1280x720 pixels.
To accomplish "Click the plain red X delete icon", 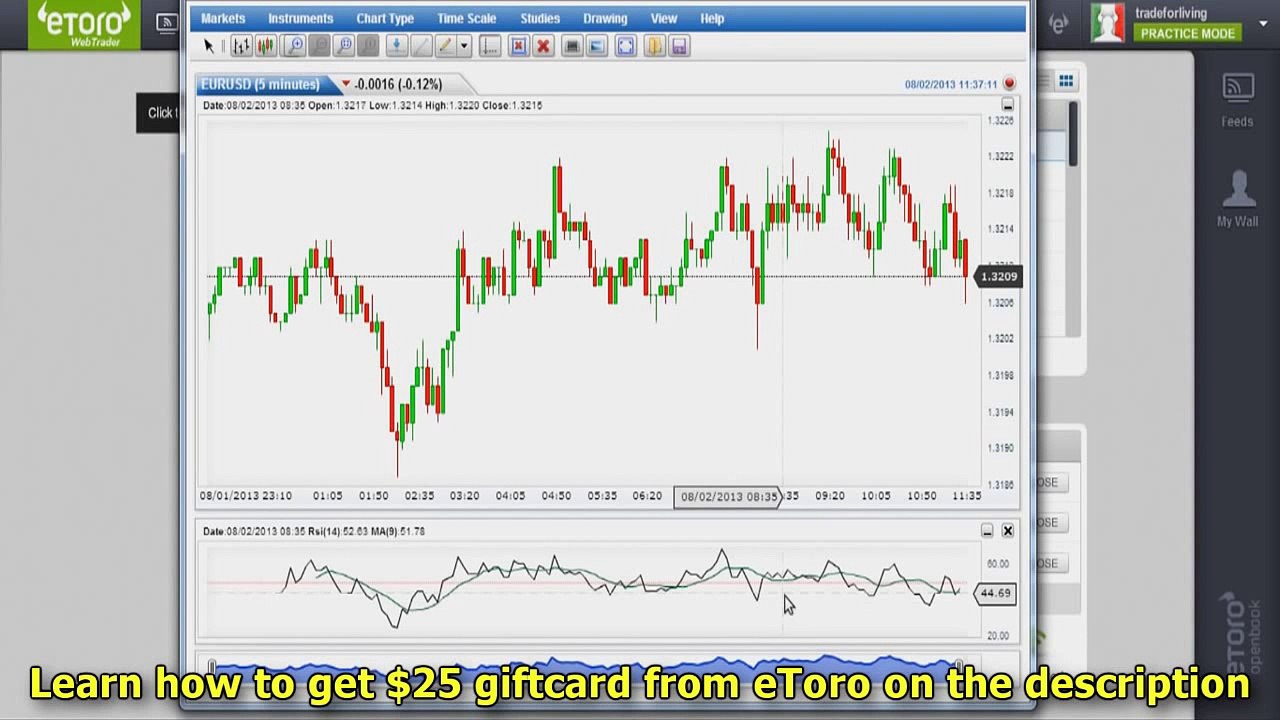I will [543, 46].
